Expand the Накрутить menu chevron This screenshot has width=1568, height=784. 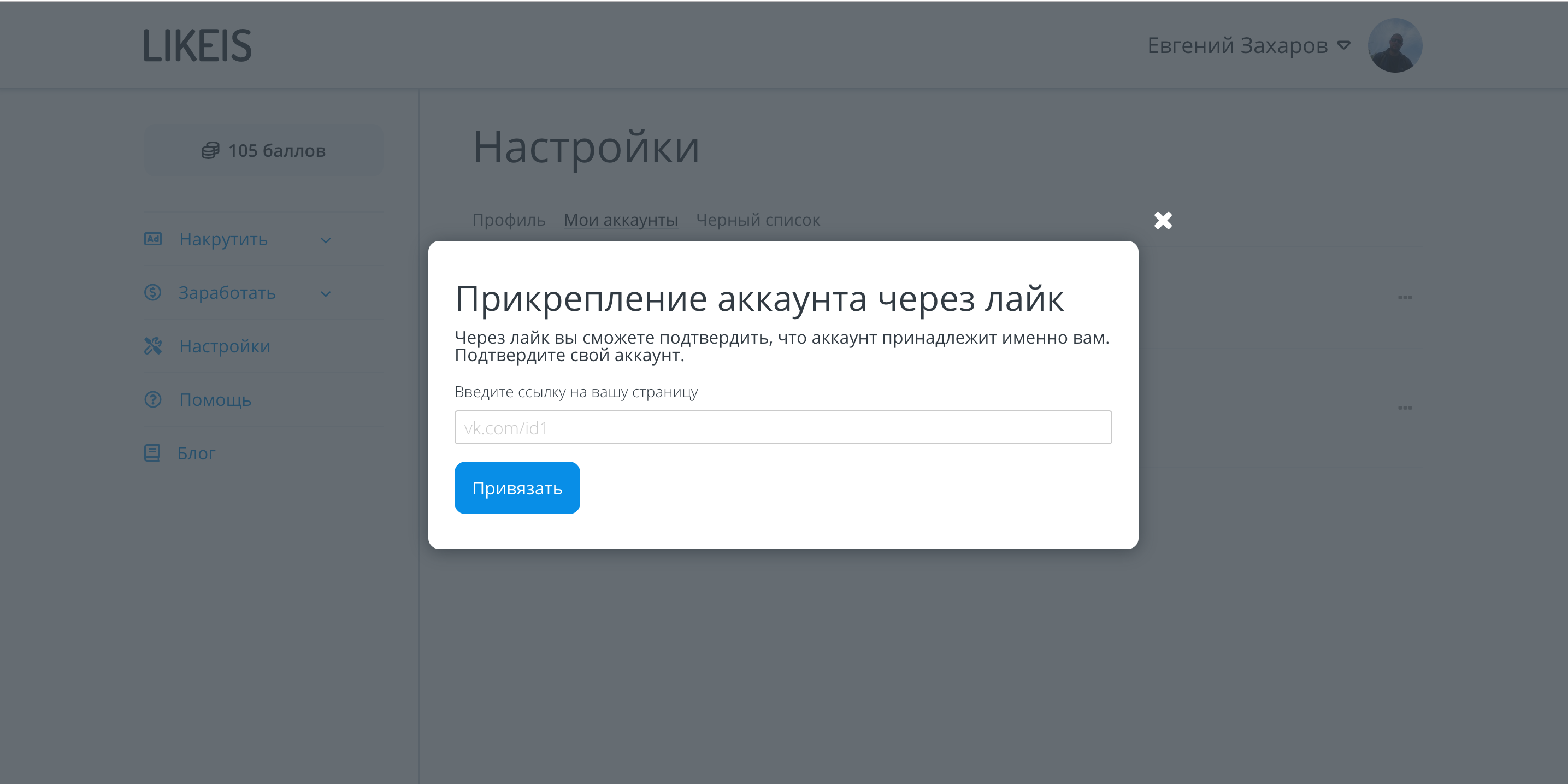click(x=326, y=240)
